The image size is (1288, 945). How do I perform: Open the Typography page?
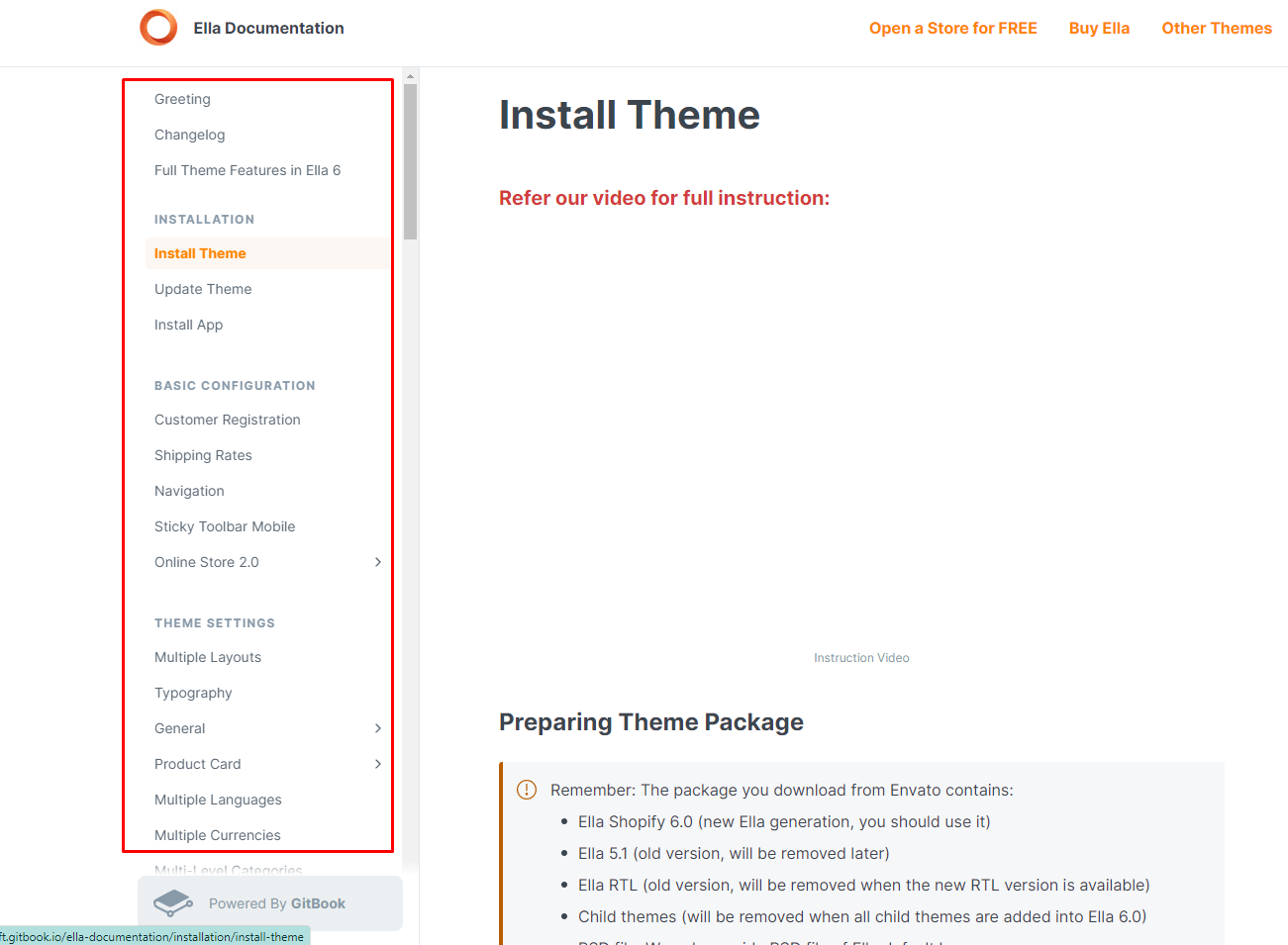click(193, 693)
